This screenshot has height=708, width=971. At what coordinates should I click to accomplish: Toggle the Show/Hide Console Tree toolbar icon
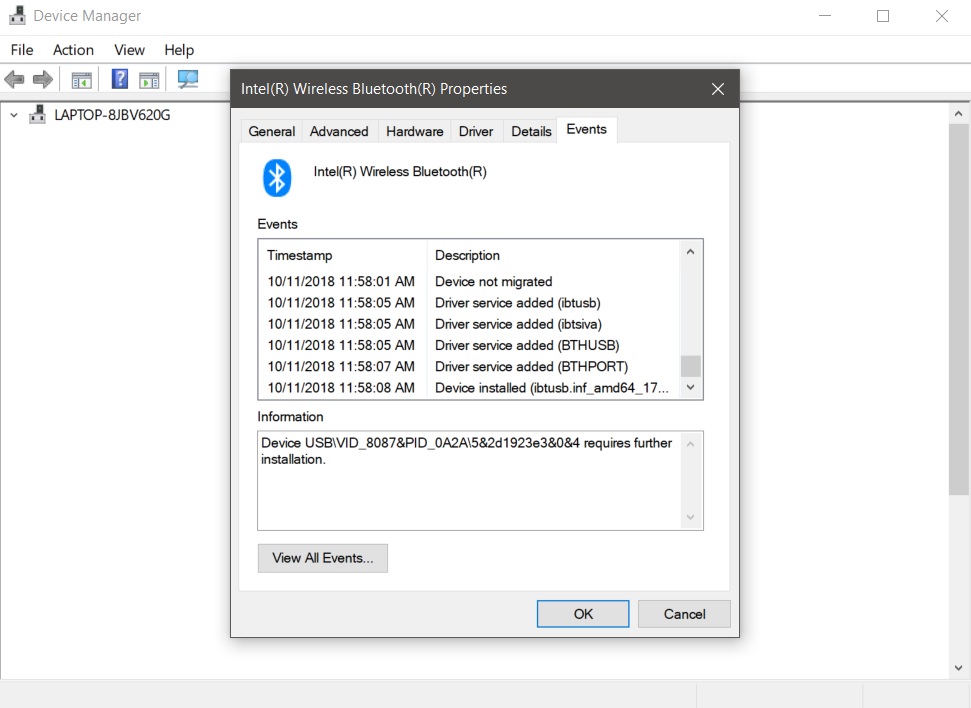(x=81, y=78)
